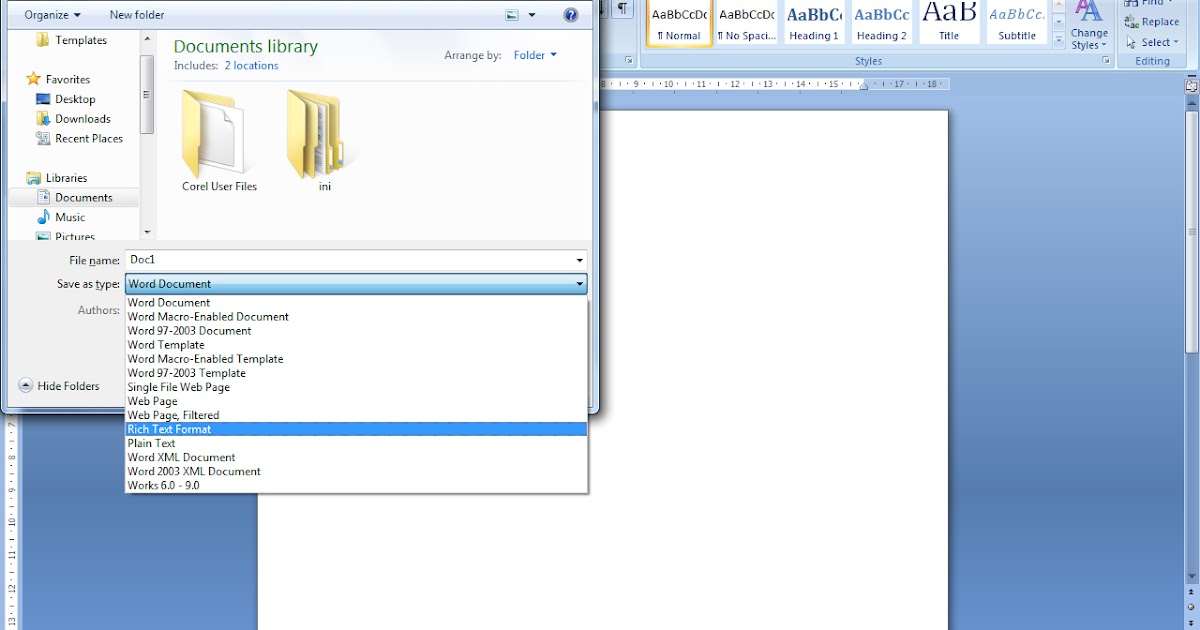Apply the Heading 2 style

881,23
